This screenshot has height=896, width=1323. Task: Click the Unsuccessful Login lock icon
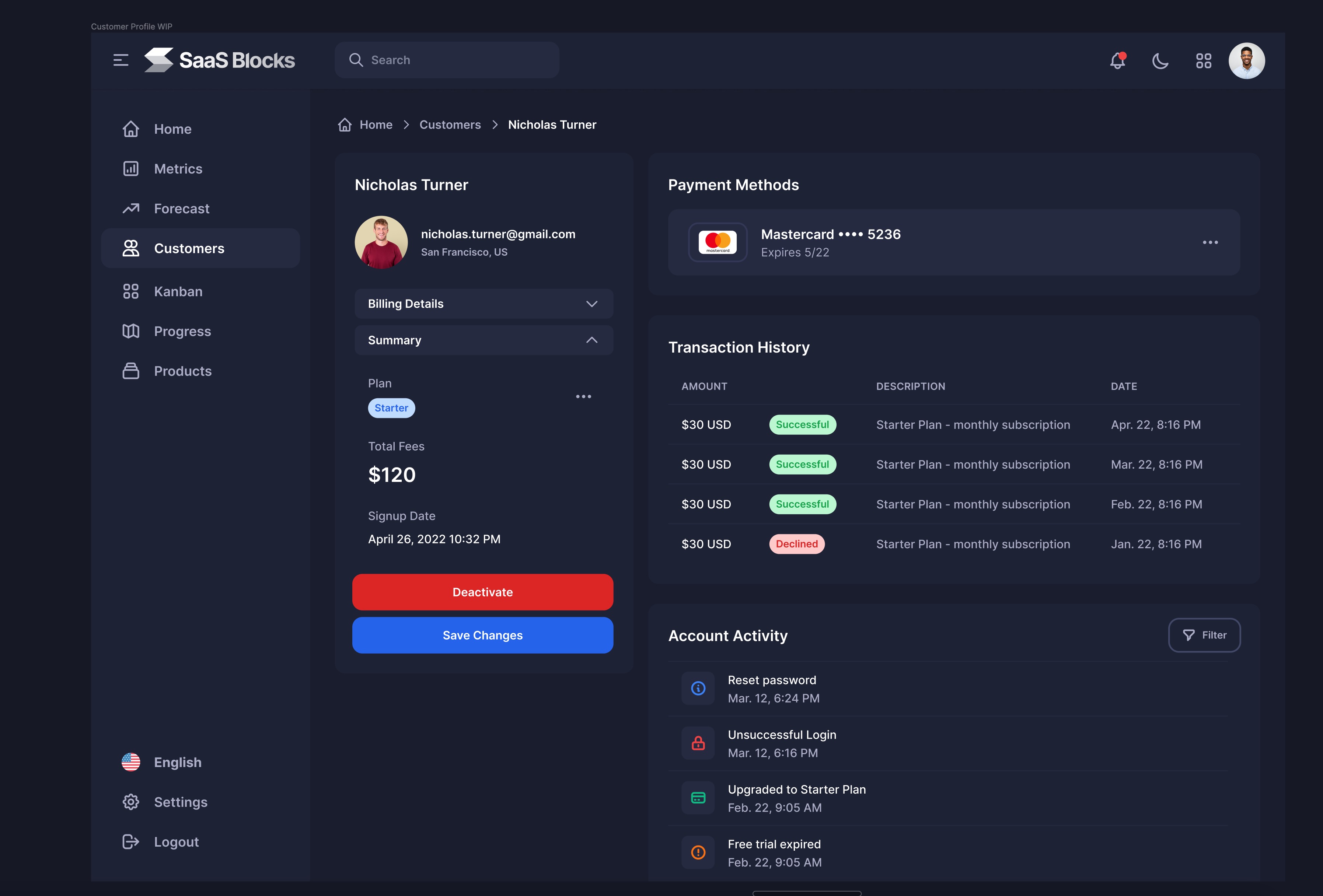click(698, 743)
